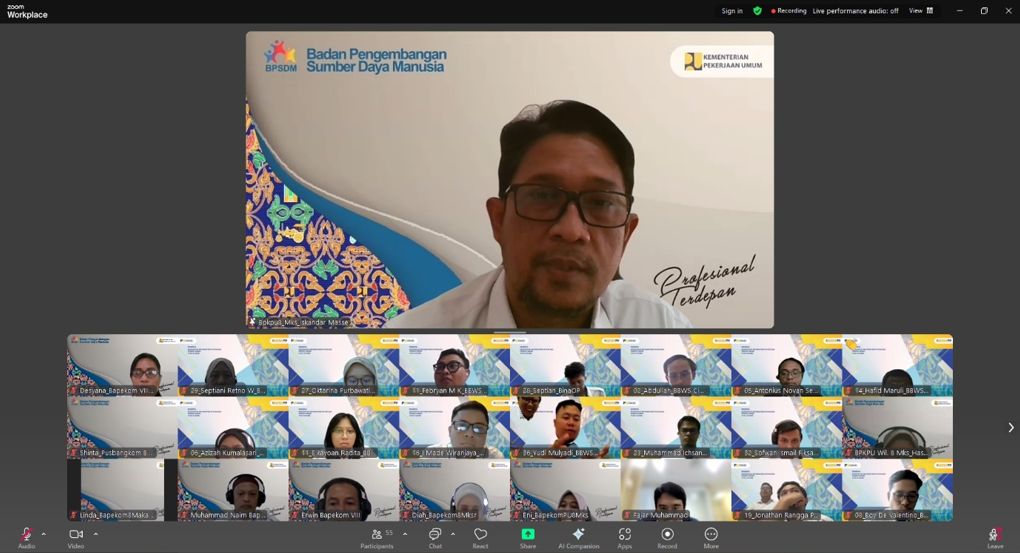Open the More options menu
Image resolution: width=1020 pixels, height=553 pixels.
(711, 537)
